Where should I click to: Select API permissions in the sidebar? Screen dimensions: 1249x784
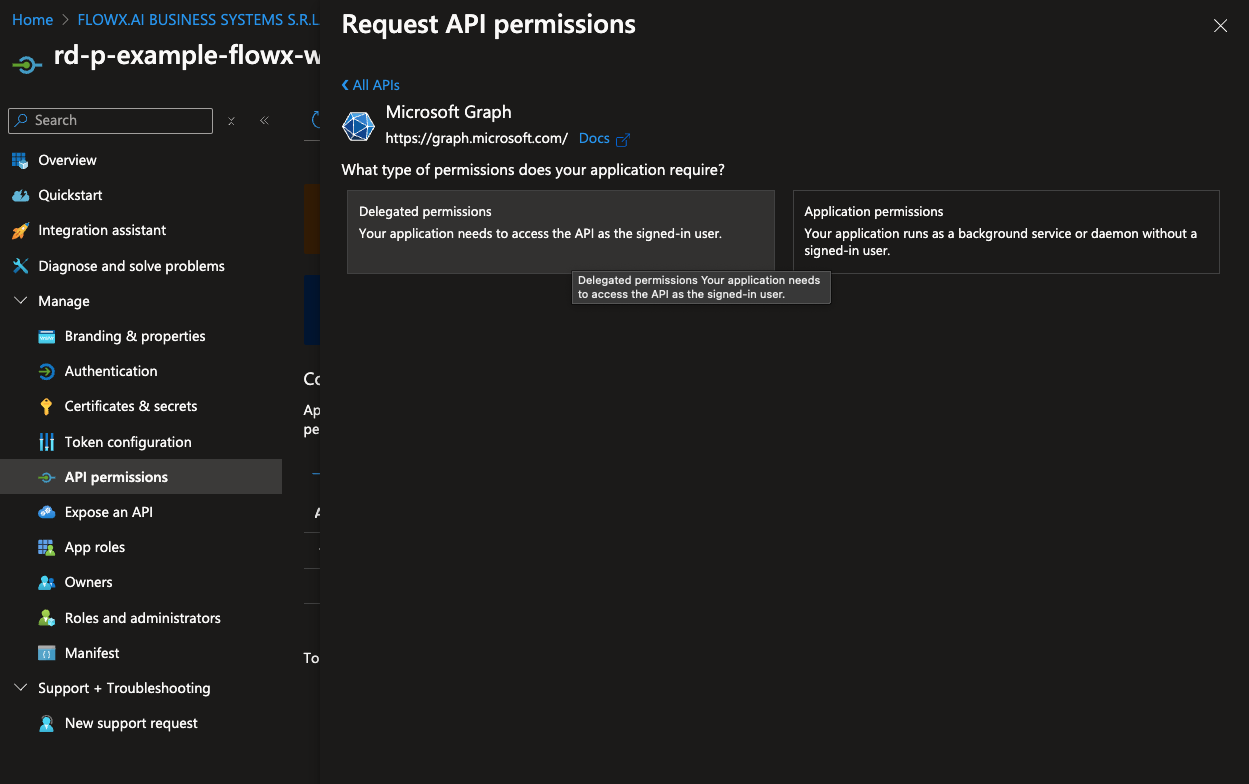(x=141, y=477)
